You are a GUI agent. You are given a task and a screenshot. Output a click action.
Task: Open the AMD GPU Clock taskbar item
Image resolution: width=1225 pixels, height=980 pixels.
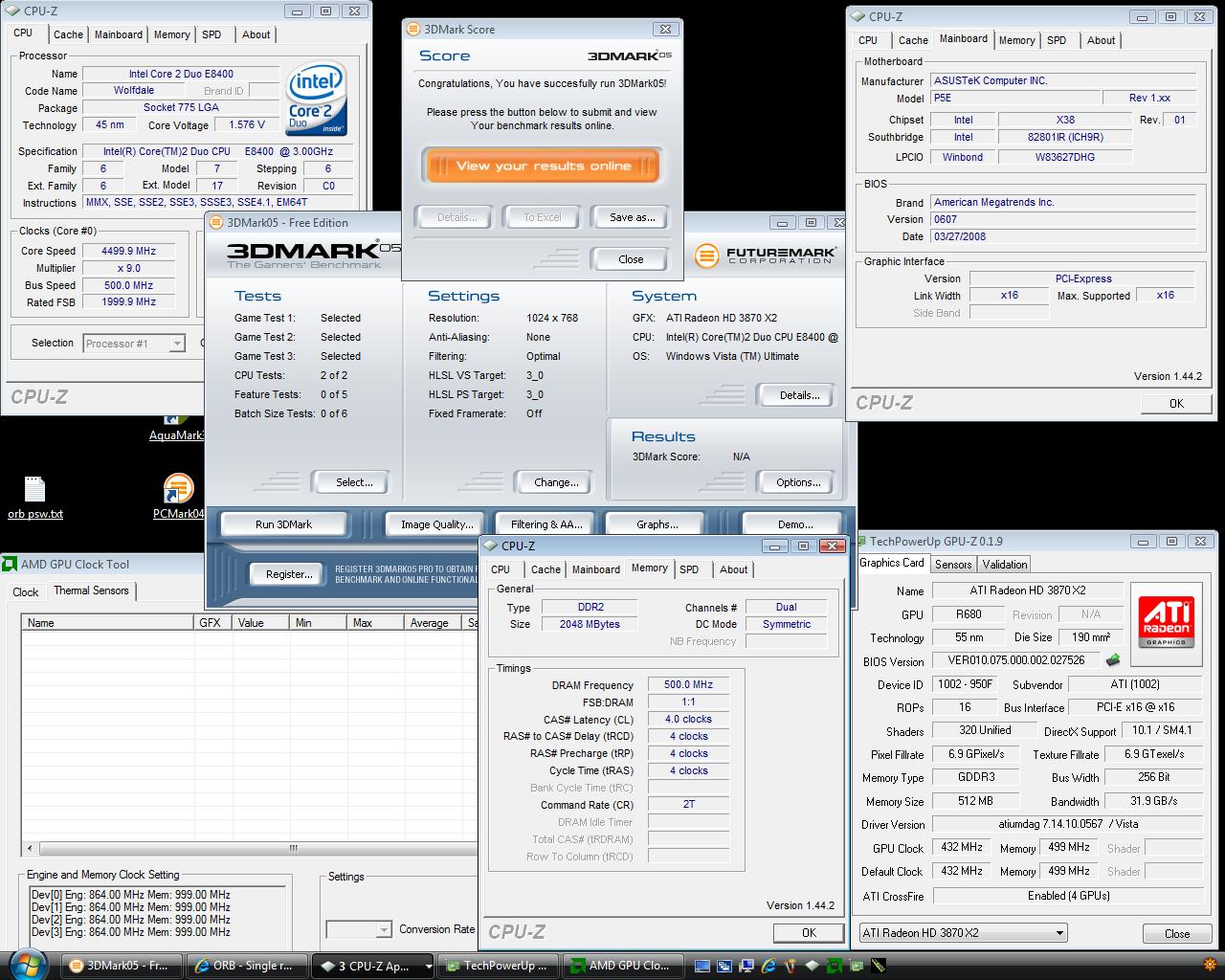coord(622,966)
